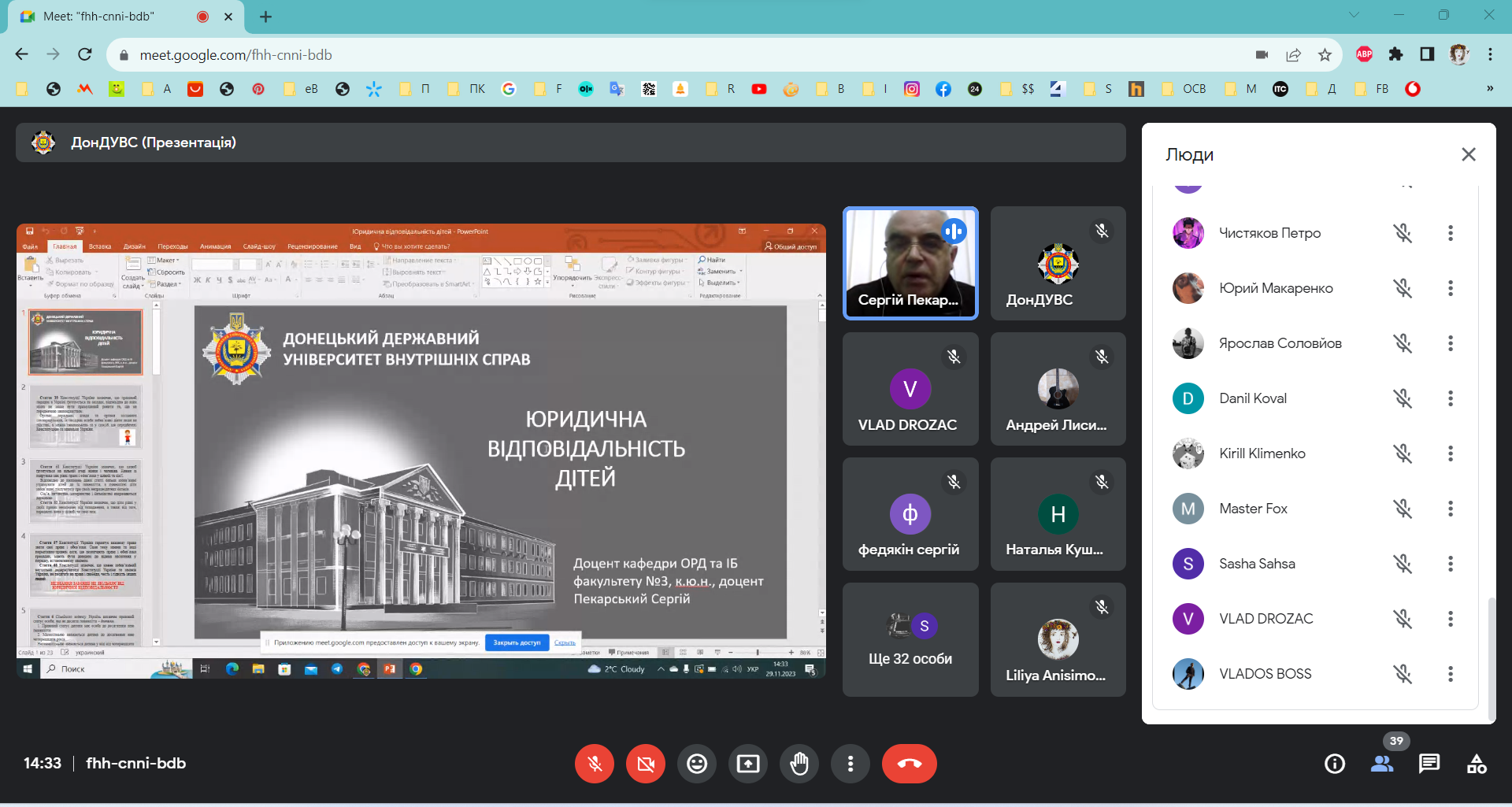
Task: Open the Ще 32 особи tile
Action: click(910, 639)
